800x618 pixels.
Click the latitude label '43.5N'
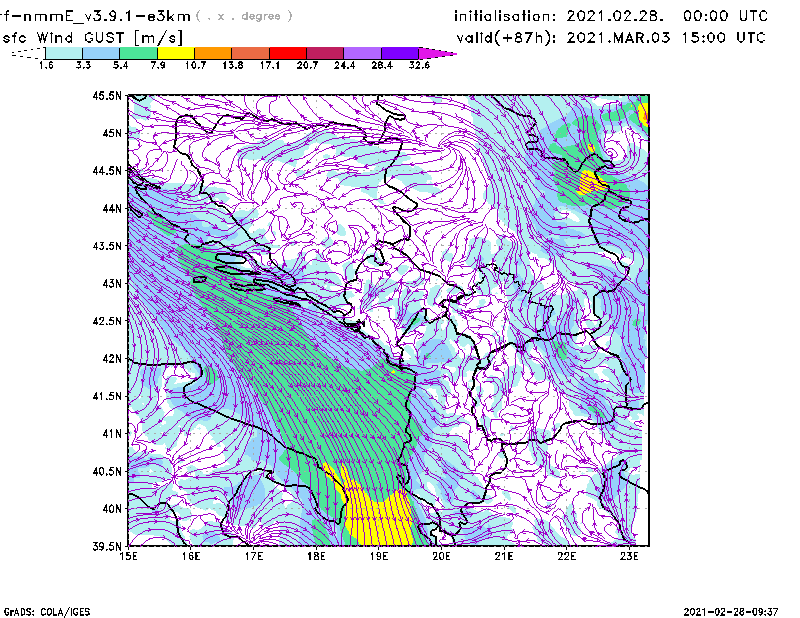coord(107,246)
